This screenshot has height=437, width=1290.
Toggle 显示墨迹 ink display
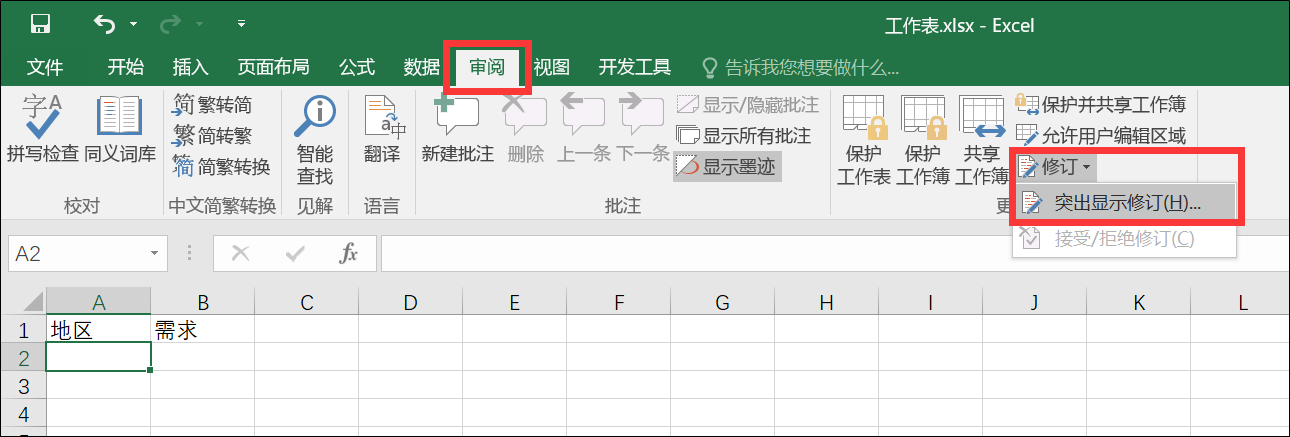pos(726,166)
